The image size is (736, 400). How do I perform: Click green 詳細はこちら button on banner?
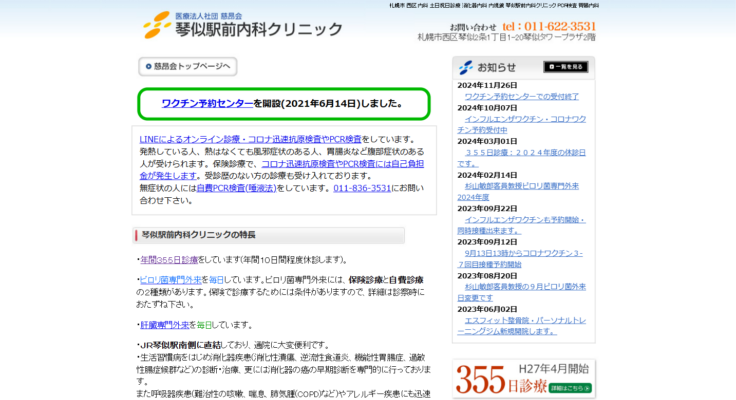point(570,388)
